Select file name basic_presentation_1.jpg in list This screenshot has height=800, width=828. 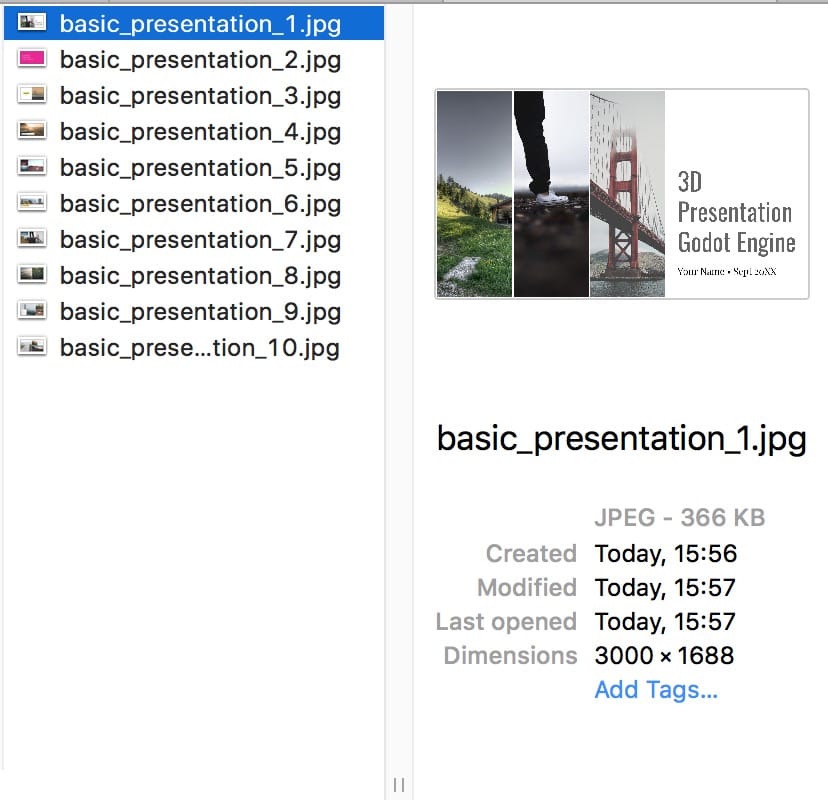(200, 24)
